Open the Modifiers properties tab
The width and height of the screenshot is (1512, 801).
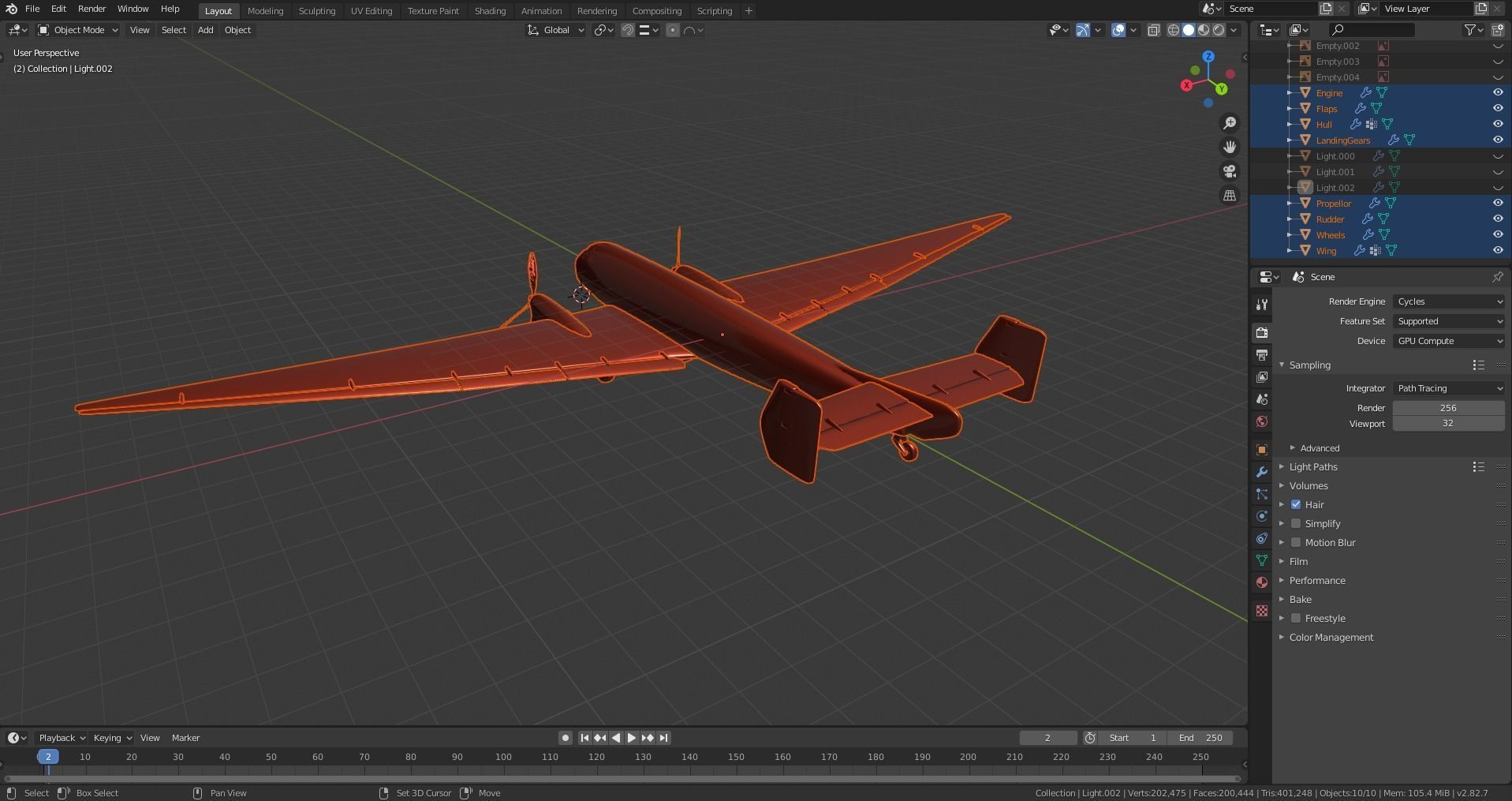click(x=1262, y=472)
